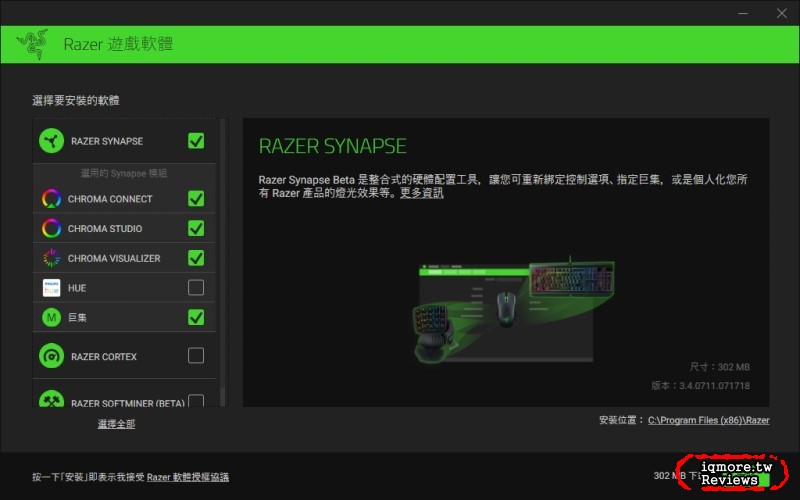This screenshot has width=800, height=500.
Task: Click the 選擇全部 select all link
Action: tap(116, 424)
